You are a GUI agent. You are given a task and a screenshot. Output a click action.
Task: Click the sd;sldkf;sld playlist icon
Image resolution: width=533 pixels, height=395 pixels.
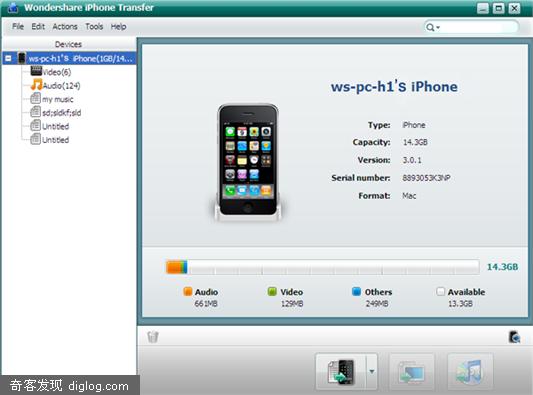point(35,112)
